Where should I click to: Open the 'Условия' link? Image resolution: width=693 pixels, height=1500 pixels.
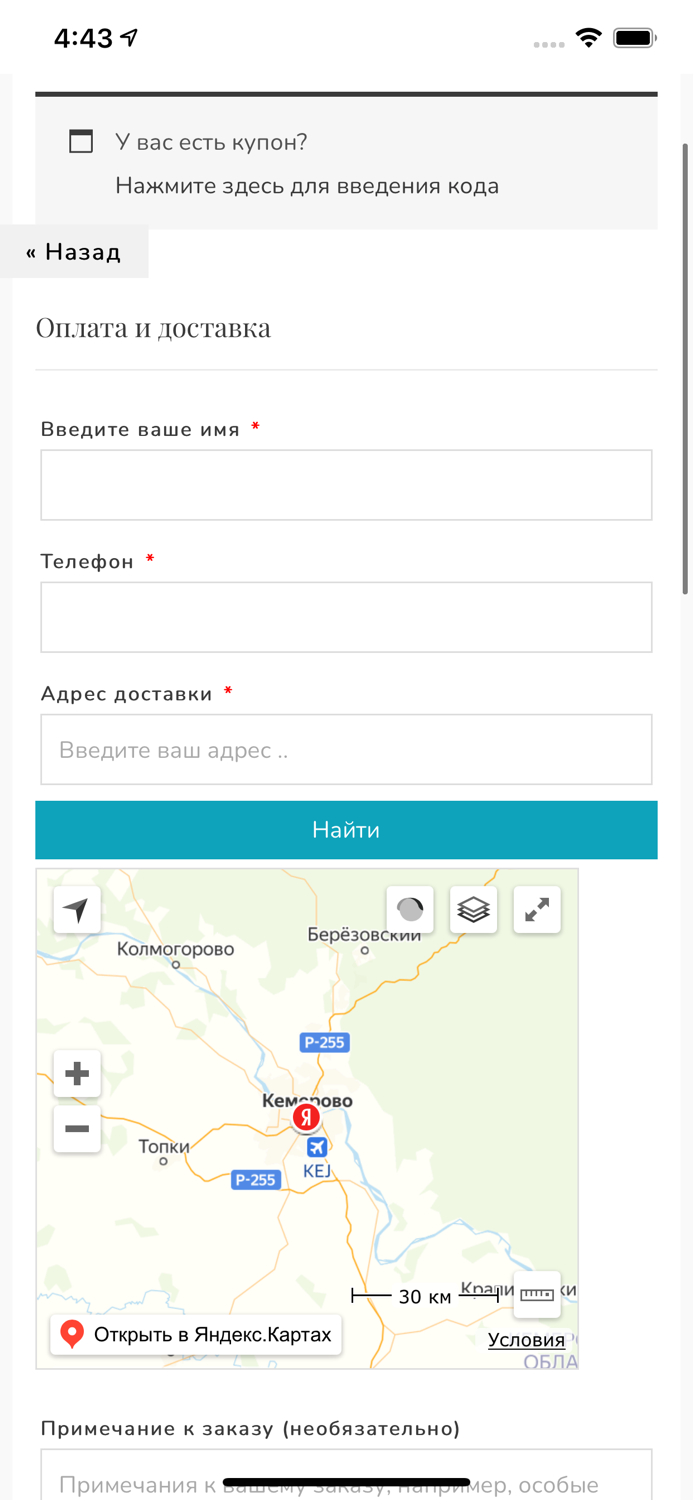tap(527, 1339)
